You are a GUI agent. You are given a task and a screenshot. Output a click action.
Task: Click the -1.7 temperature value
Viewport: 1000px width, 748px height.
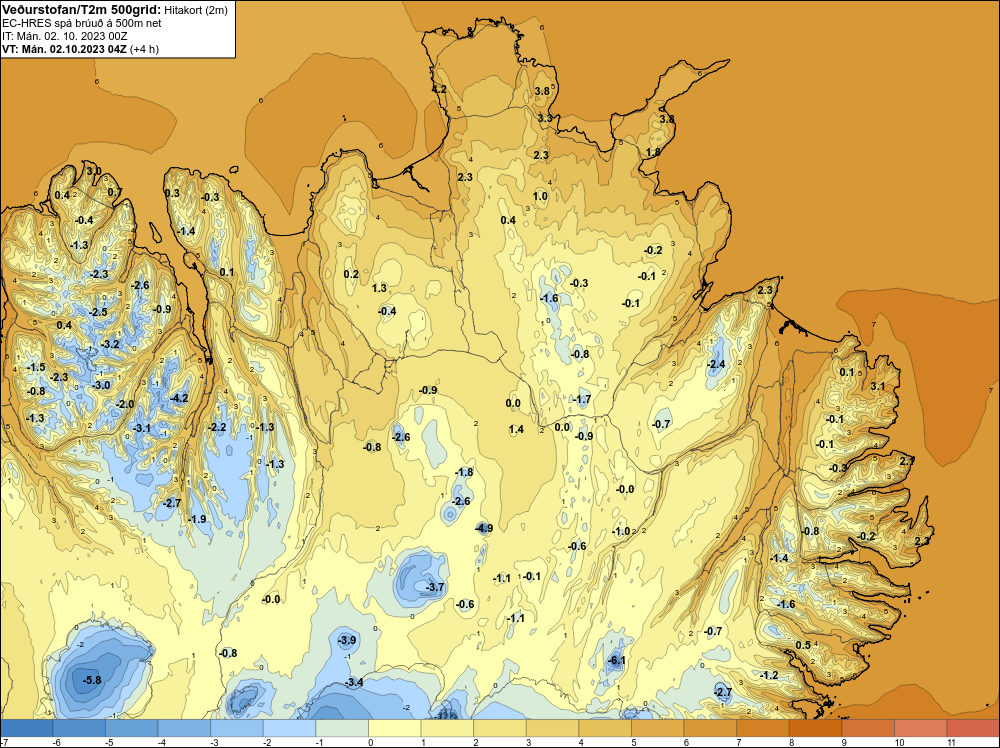tap(582, 400)
